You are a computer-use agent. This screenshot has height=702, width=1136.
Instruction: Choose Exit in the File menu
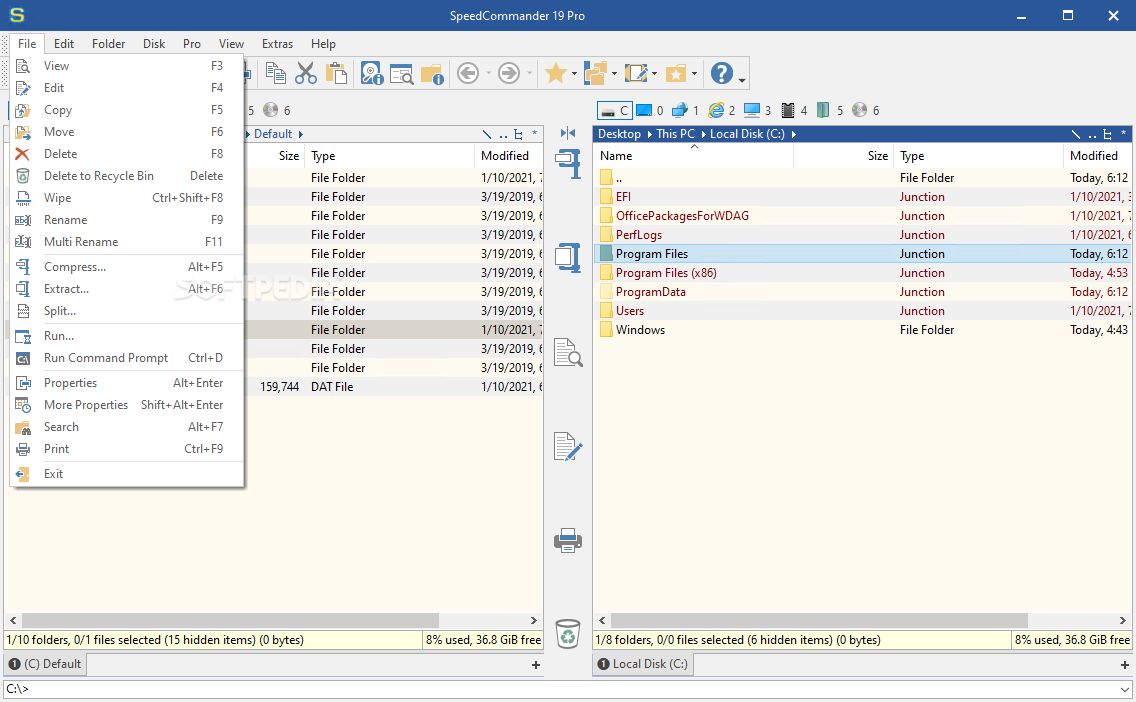coord(126,474)
